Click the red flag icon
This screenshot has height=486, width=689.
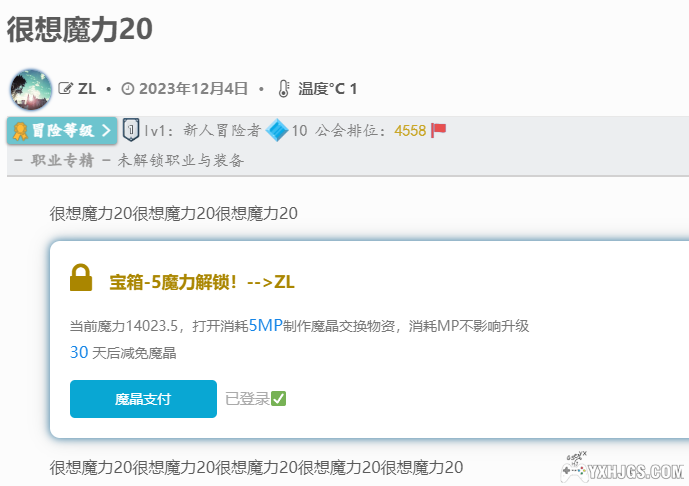coord(439,131)
